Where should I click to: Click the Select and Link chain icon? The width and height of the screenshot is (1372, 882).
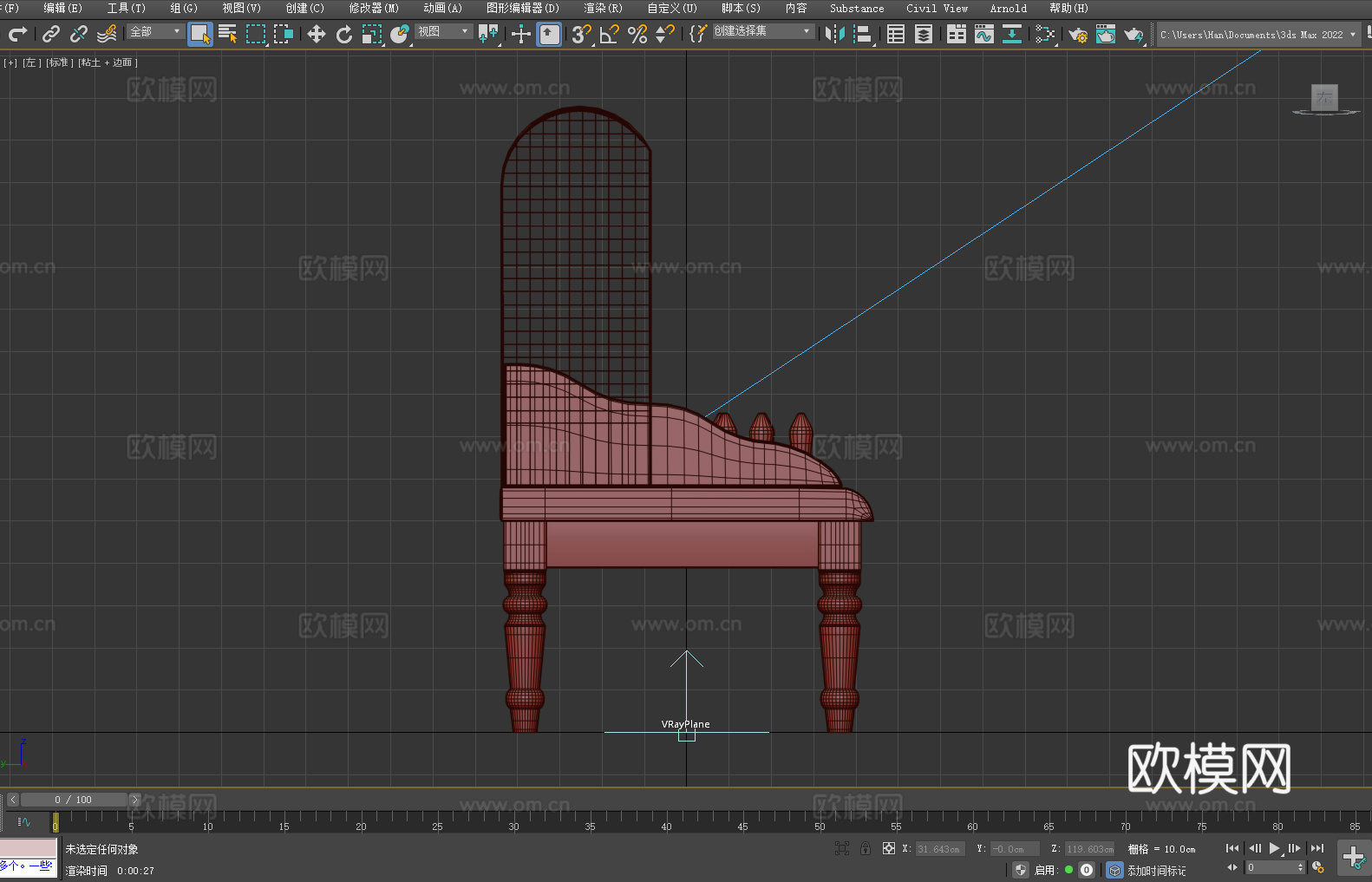coord(51,34)
